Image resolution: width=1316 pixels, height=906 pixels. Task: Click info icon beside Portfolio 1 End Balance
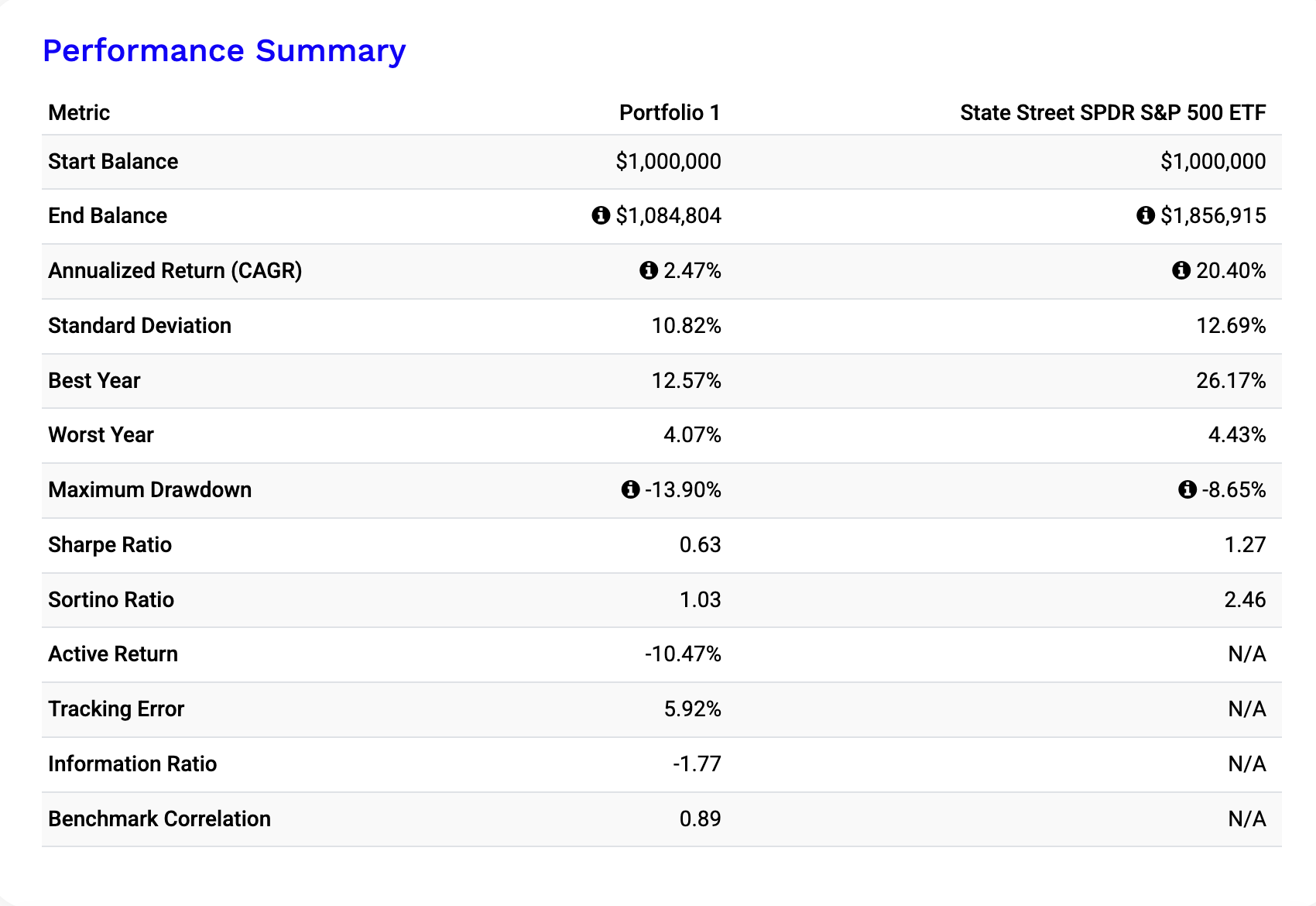[x=601, y=215]
